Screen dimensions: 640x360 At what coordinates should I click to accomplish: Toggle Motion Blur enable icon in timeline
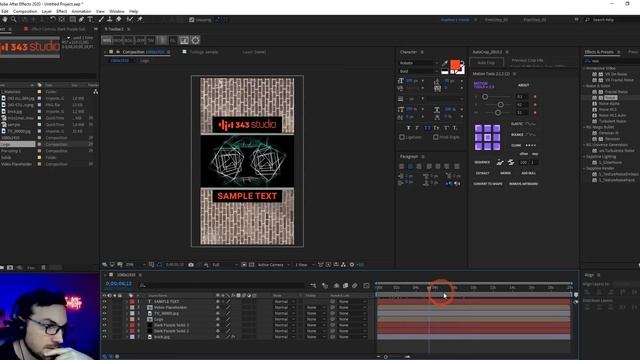354,286
